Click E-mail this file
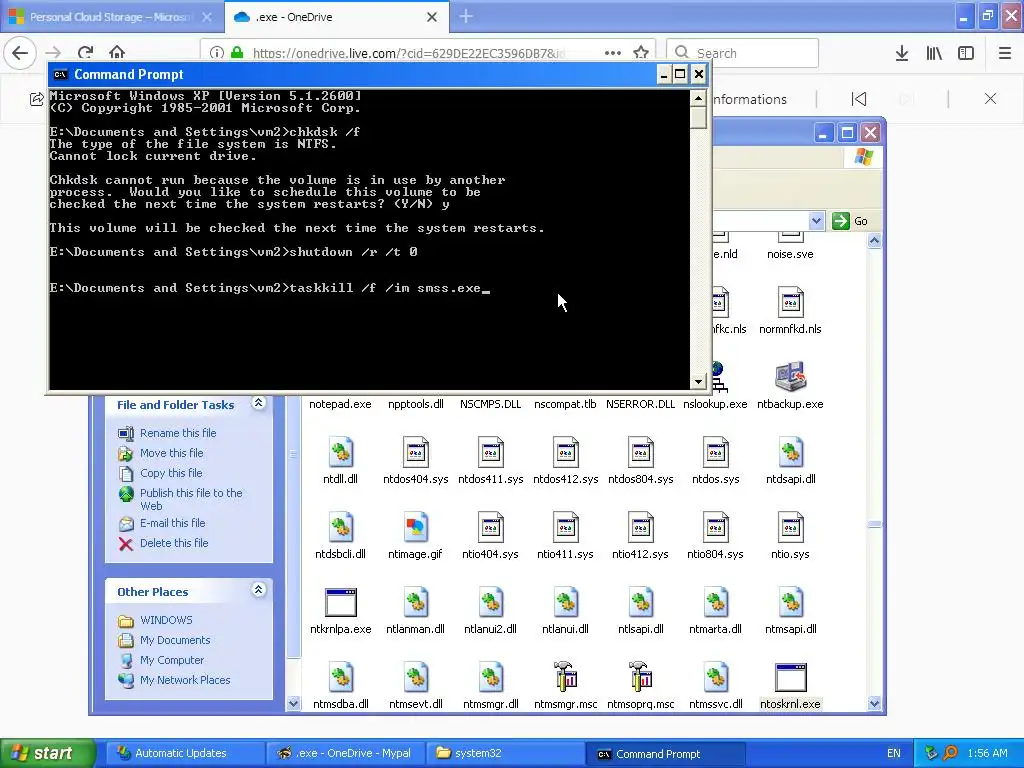The width and height of the screenshot is (1024, 768). 172,523
